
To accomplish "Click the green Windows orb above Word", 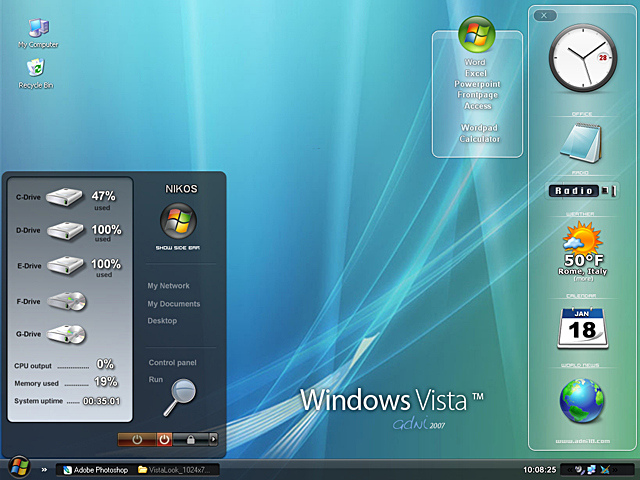I will coord(477,34).
